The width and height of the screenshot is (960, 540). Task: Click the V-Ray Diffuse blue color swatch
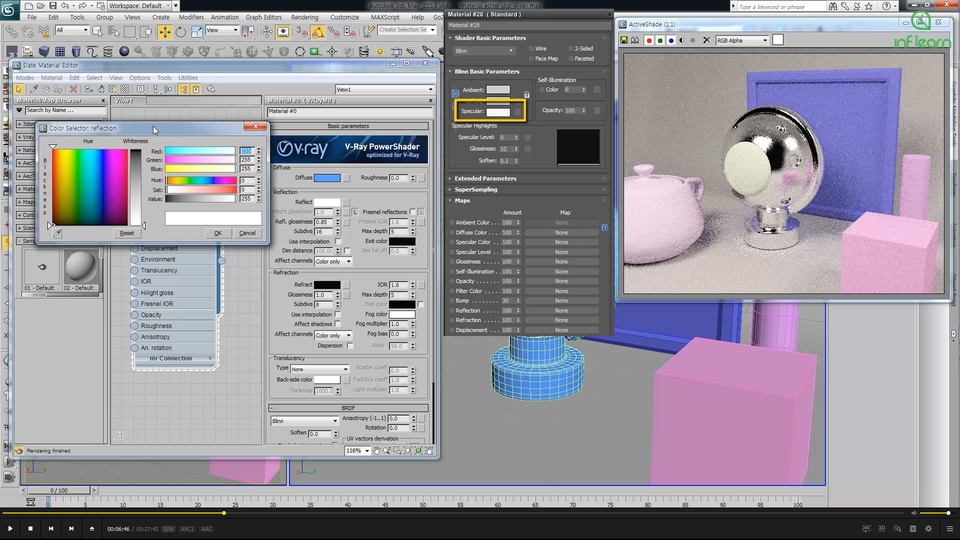click(x=327, y=178)
